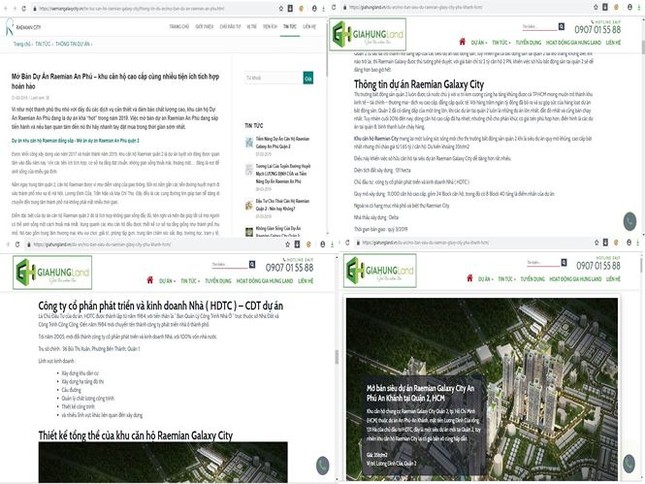Screen dimensions: 645x484
Task: Click 'Trang chủ' breadcrumb link on Raemian page
Action: [x=22, y=44]
